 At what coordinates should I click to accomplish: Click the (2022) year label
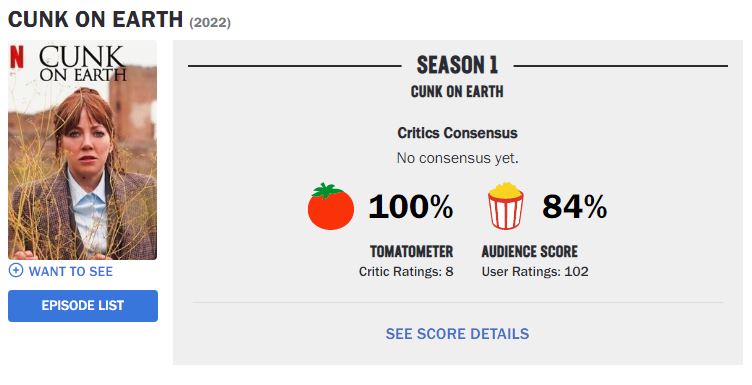click(210, 23)
